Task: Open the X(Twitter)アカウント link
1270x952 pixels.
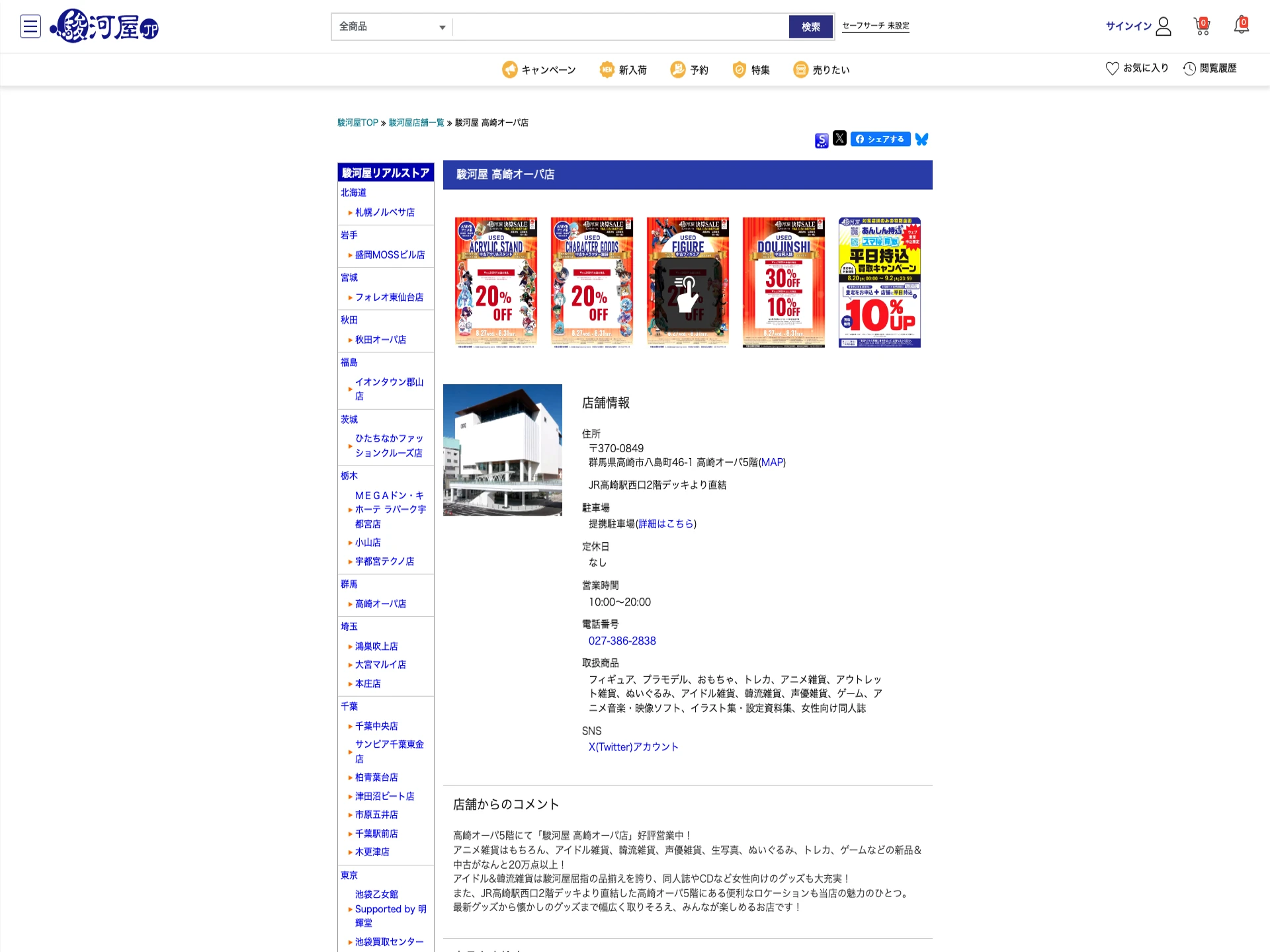Action: (x=634, y=747)
